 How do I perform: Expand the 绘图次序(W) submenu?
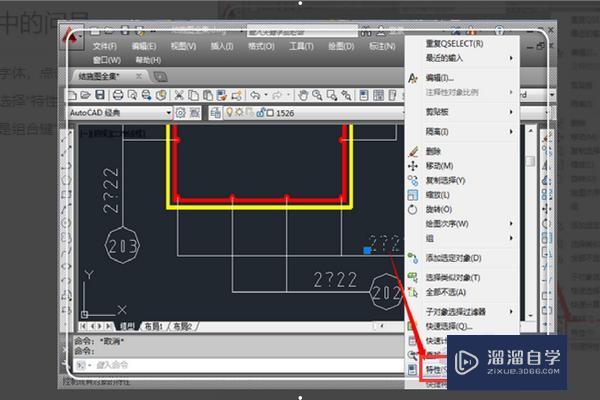462,224
